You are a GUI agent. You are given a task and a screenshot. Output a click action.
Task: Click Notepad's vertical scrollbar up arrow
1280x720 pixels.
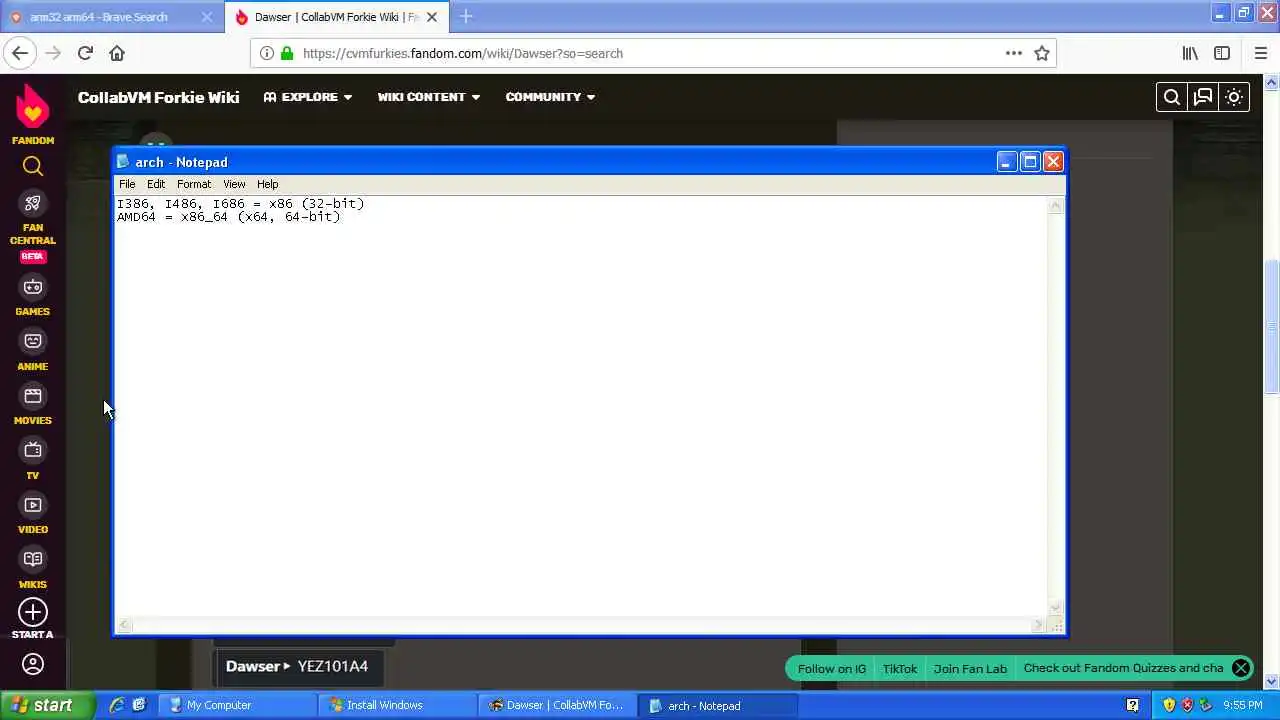1055,205
